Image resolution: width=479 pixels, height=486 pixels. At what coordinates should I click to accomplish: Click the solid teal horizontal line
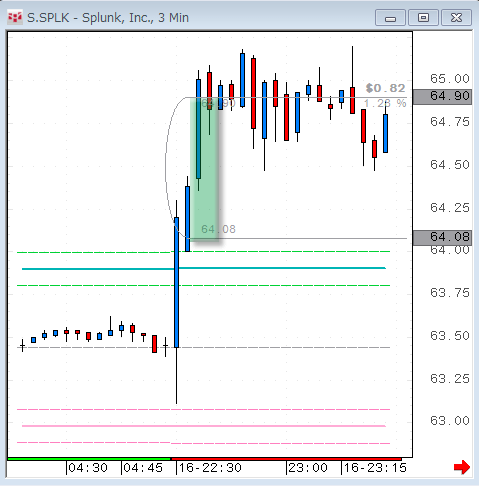204,268
